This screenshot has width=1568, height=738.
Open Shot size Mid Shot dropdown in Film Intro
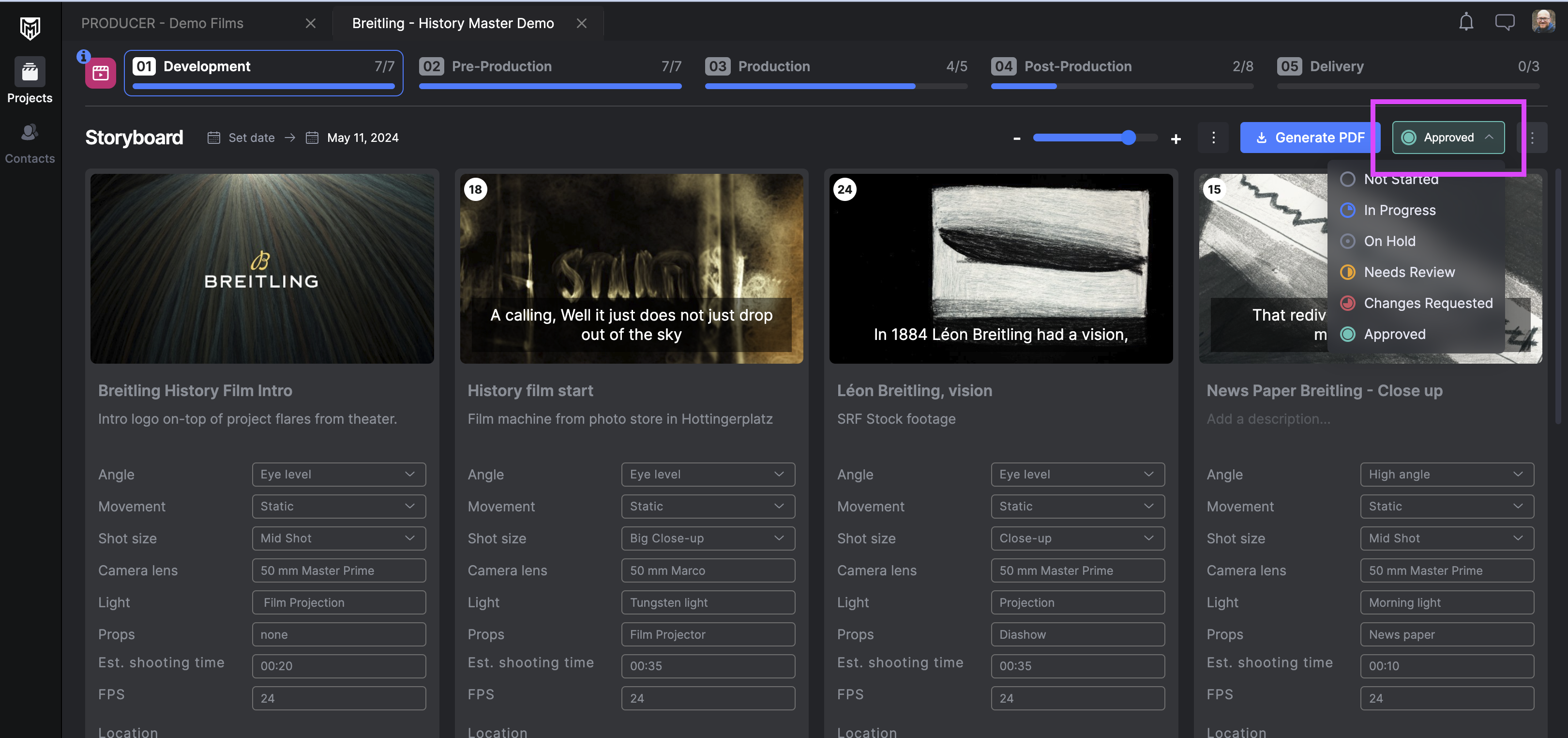click(339, 538)
